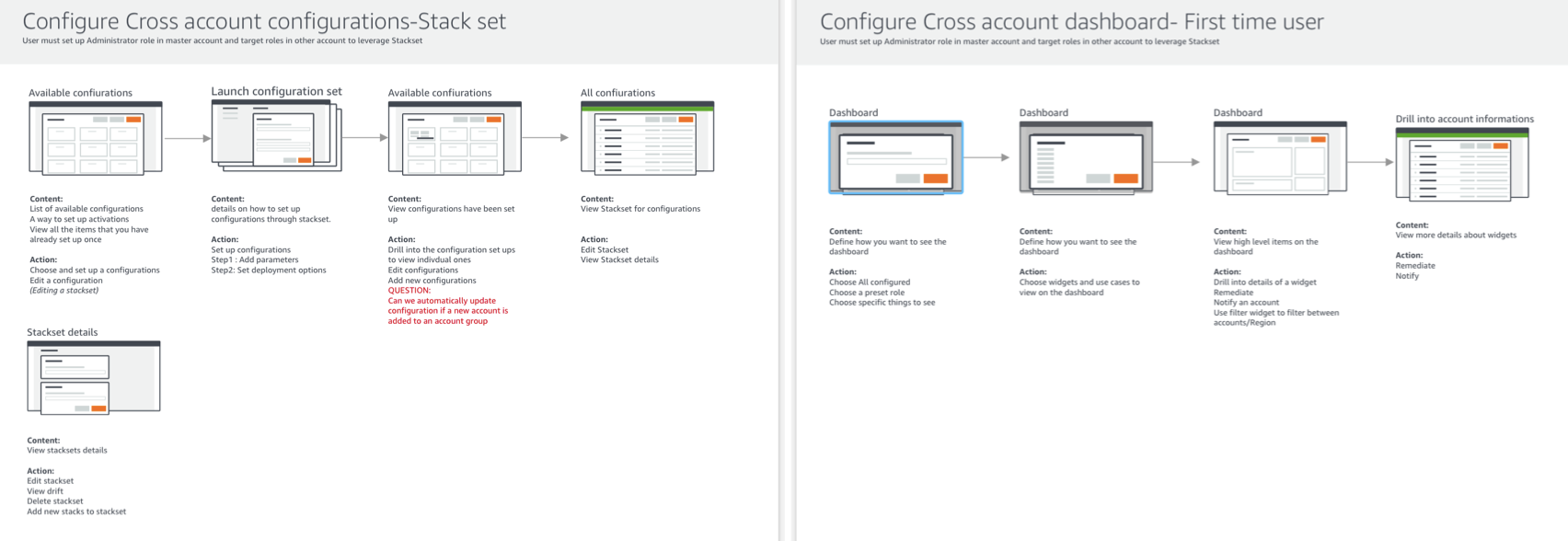Click 'Use filter widget to filter between' text
This screenshot has height=541, width=1568.
(1276, 313)
